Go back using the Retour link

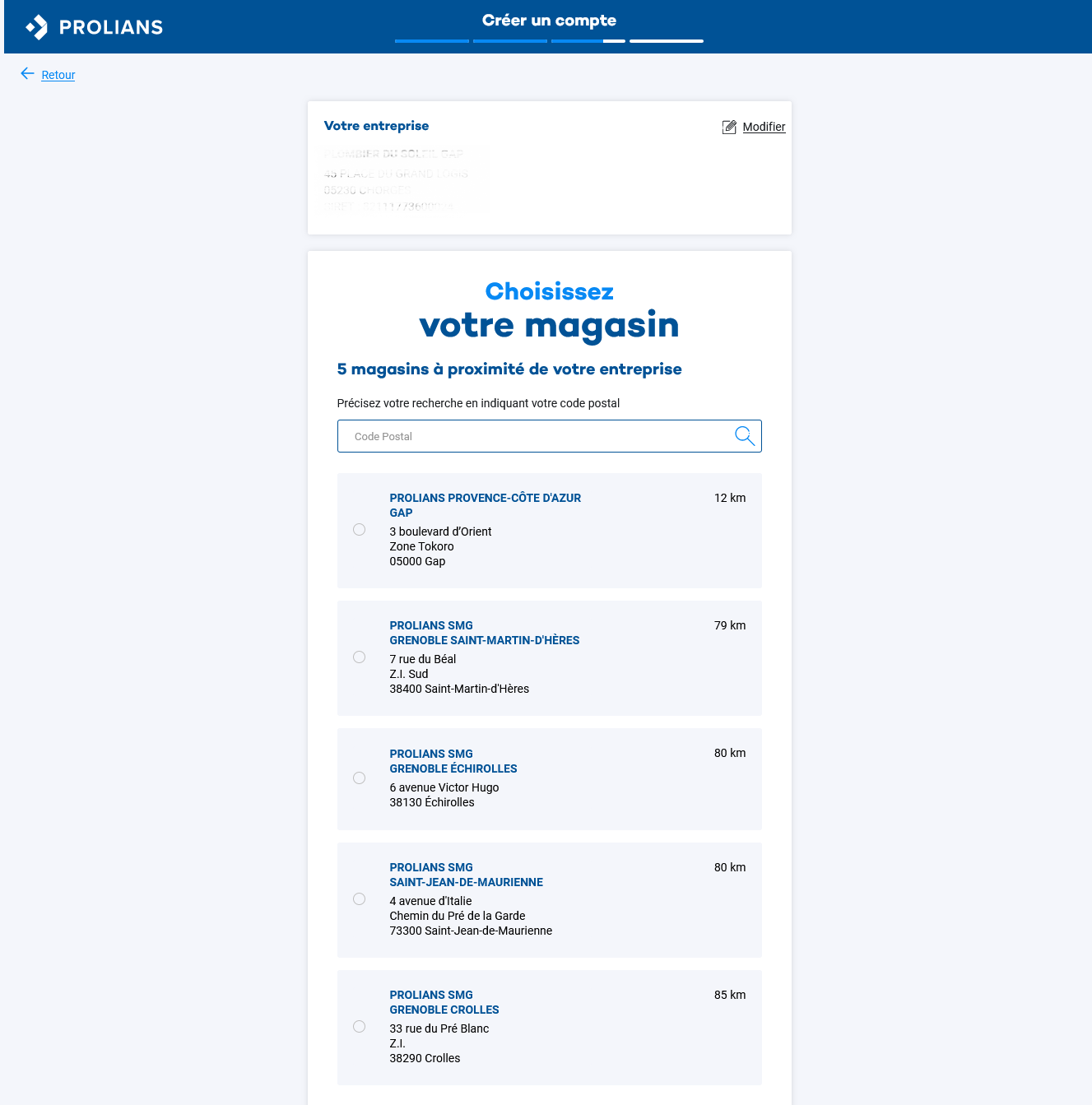58,75
